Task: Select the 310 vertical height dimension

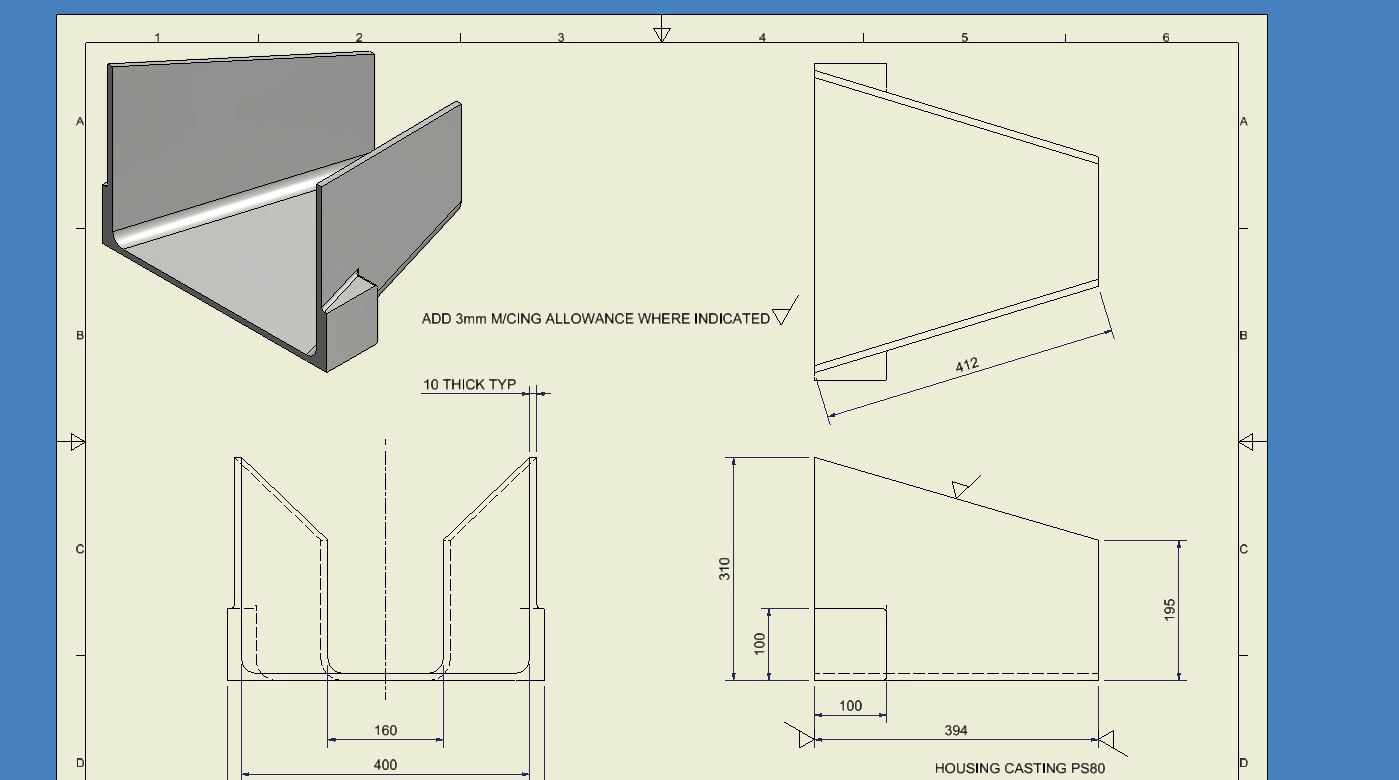Action: click(x=725, y=568)
